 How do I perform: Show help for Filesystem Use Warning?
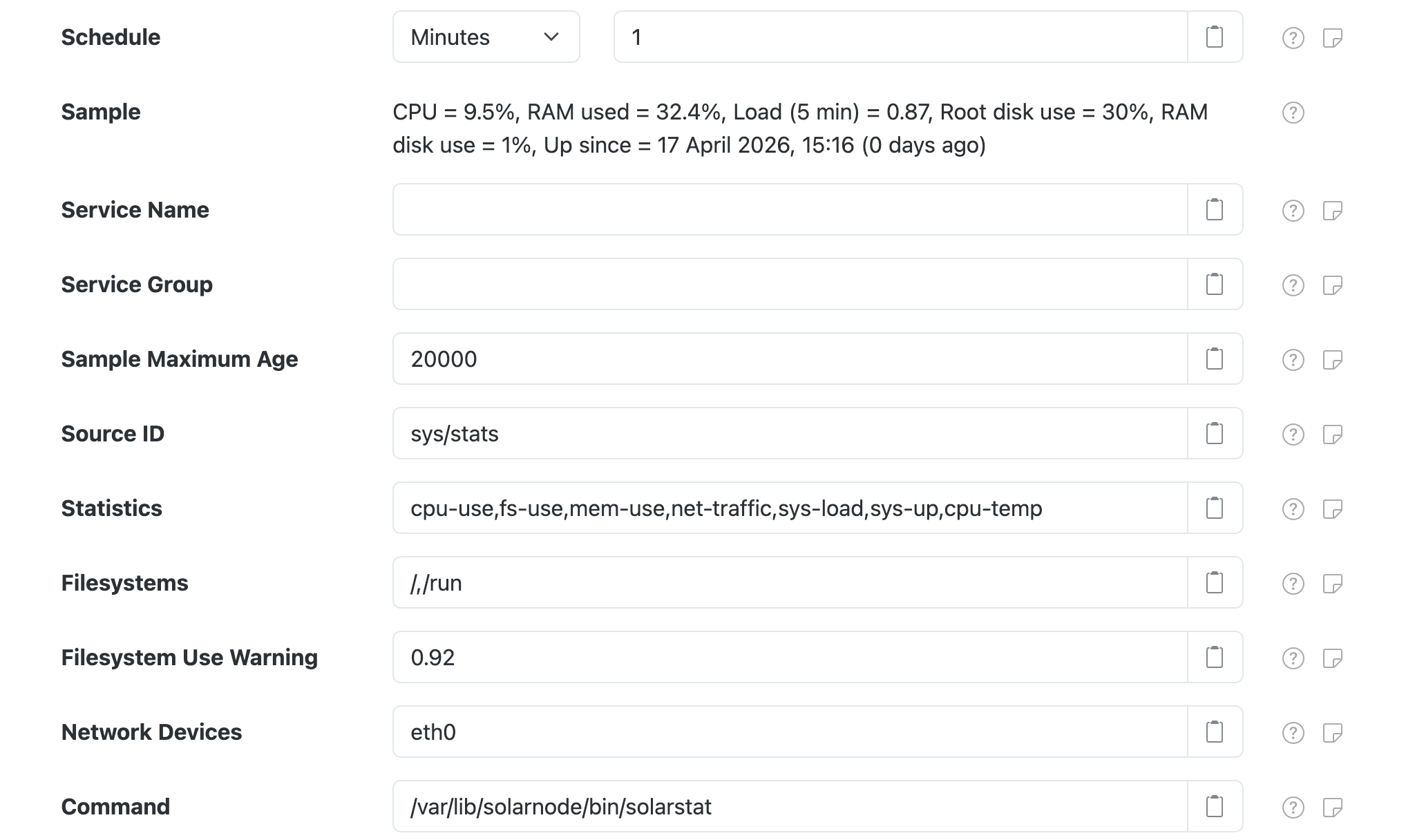[x=1292, y=657]
